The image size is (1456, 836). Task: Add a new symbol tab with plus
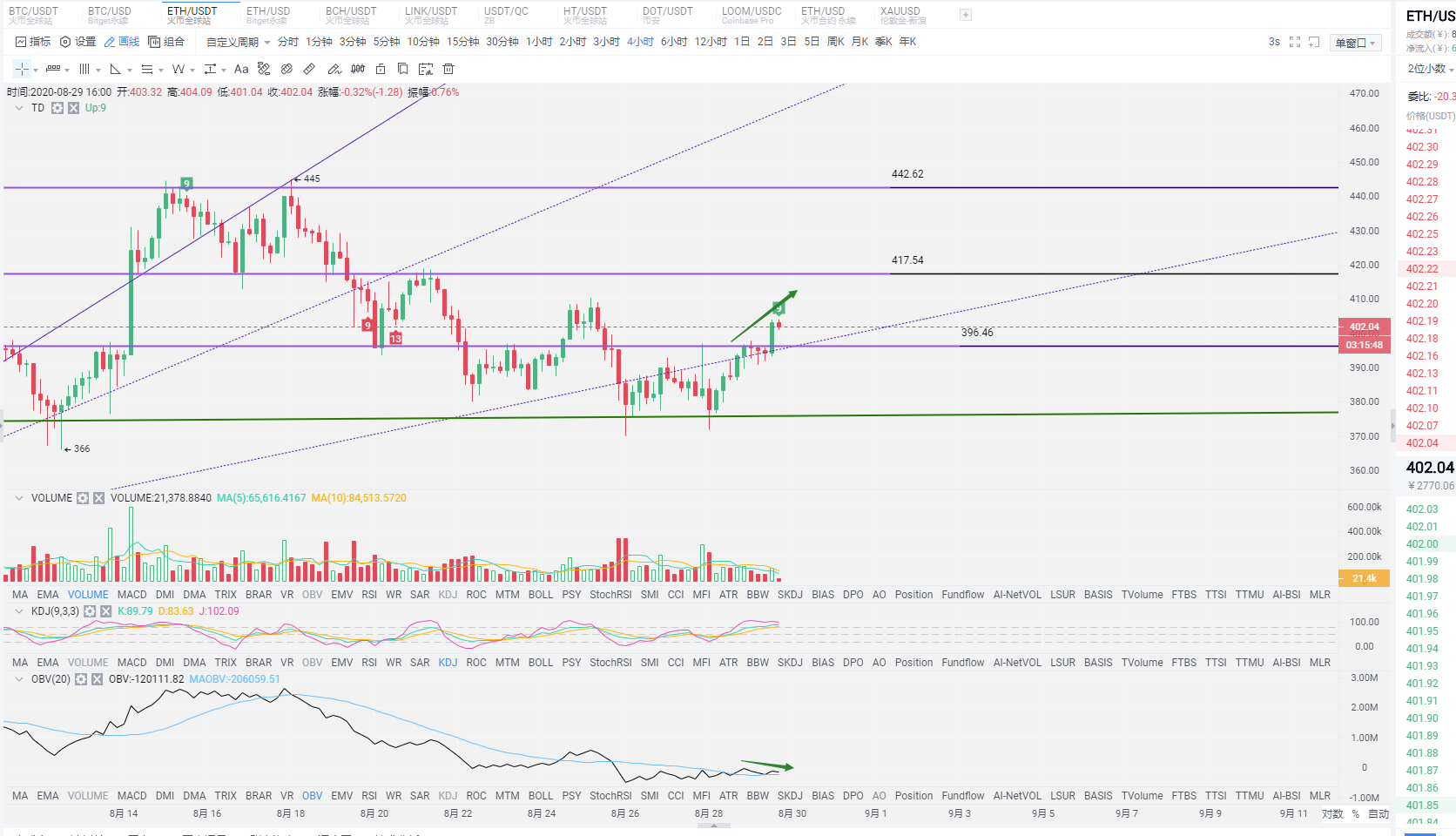[965, 15]
